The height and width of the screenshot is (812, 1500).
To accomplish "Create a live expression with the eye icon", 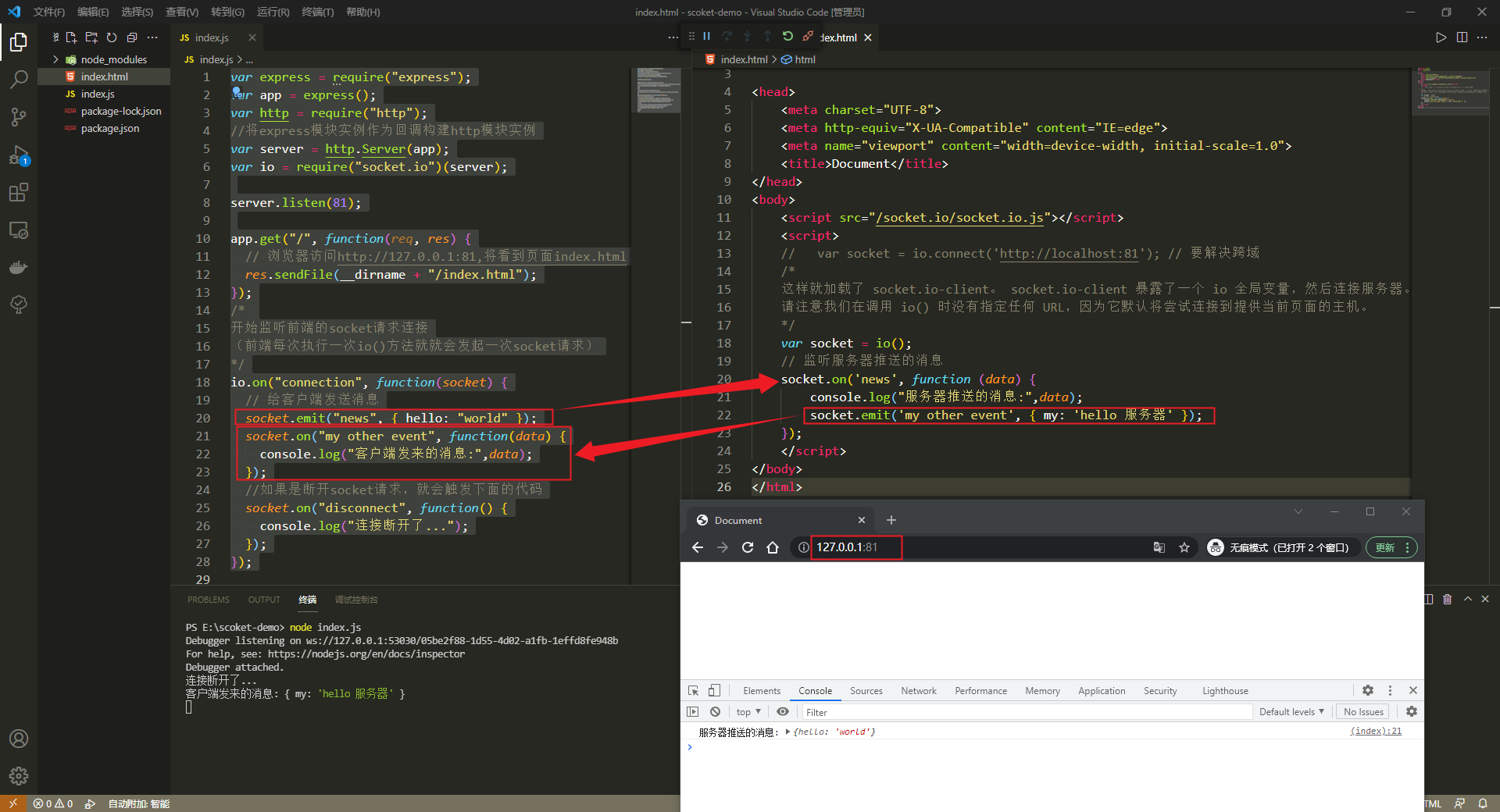I will 783,712.
